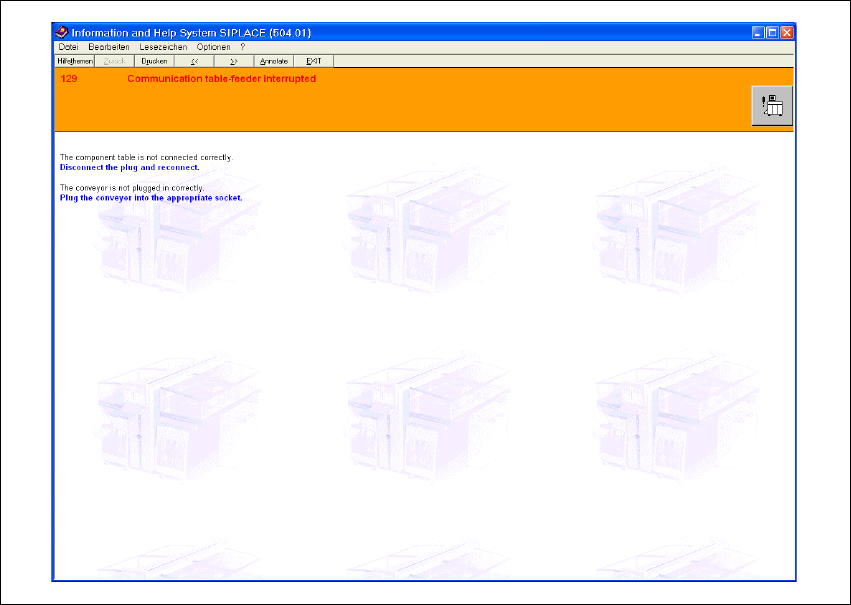Screen dimensions: 851x605
Task: Click 'Communication table-feeder interrupted' heading
Action: click(221, 79)
